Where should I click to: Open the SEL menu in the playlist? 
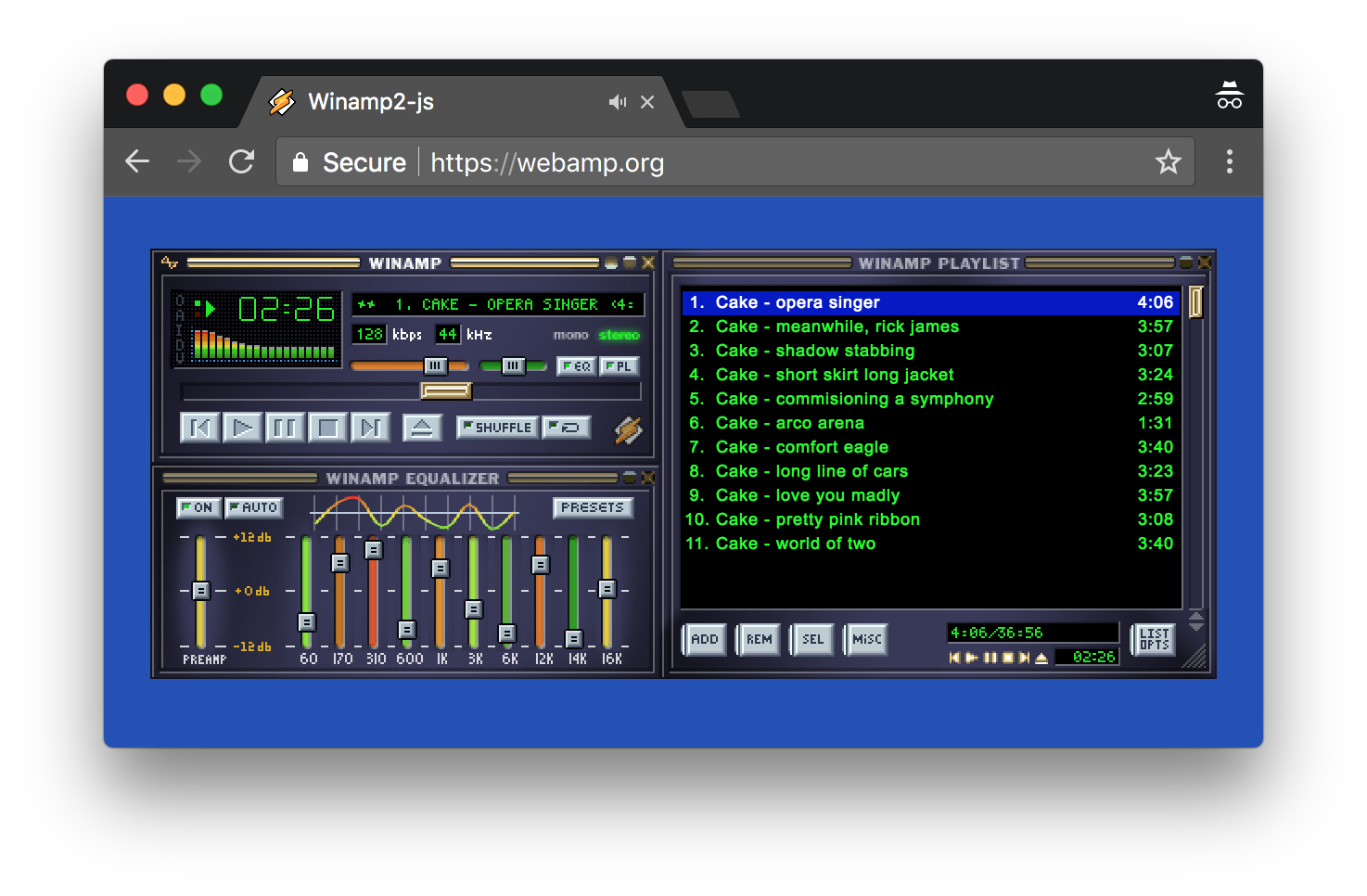(x=811, y=639)
